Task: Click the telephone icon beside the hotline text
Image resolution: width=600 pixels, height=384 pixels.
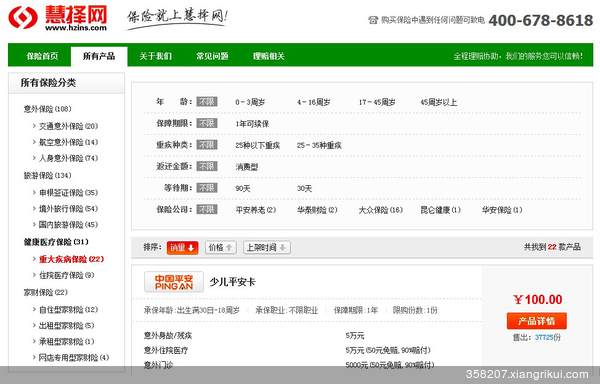Action: click(373, 20)
